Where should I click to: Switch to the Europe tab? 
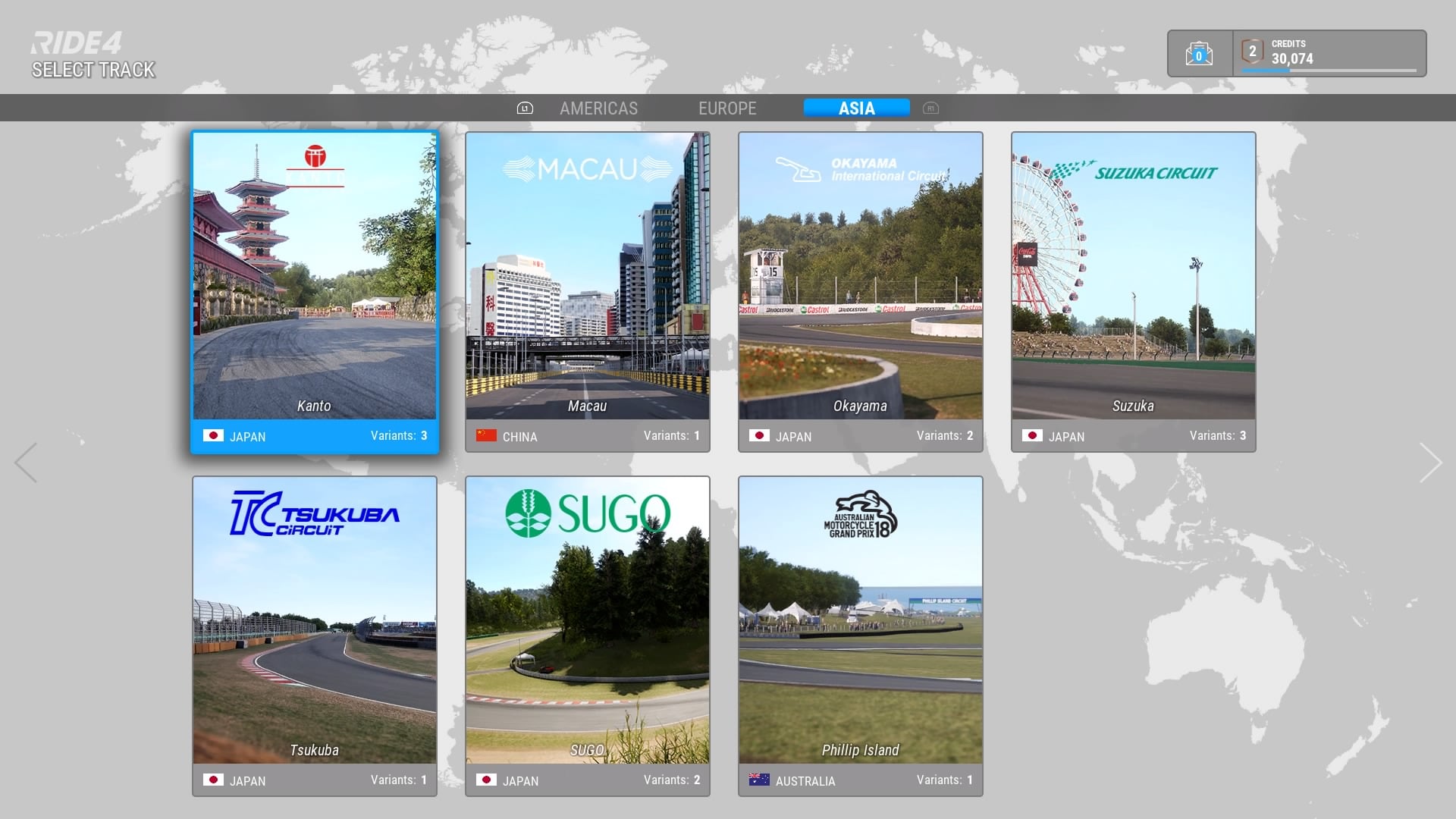coord(727,108)
